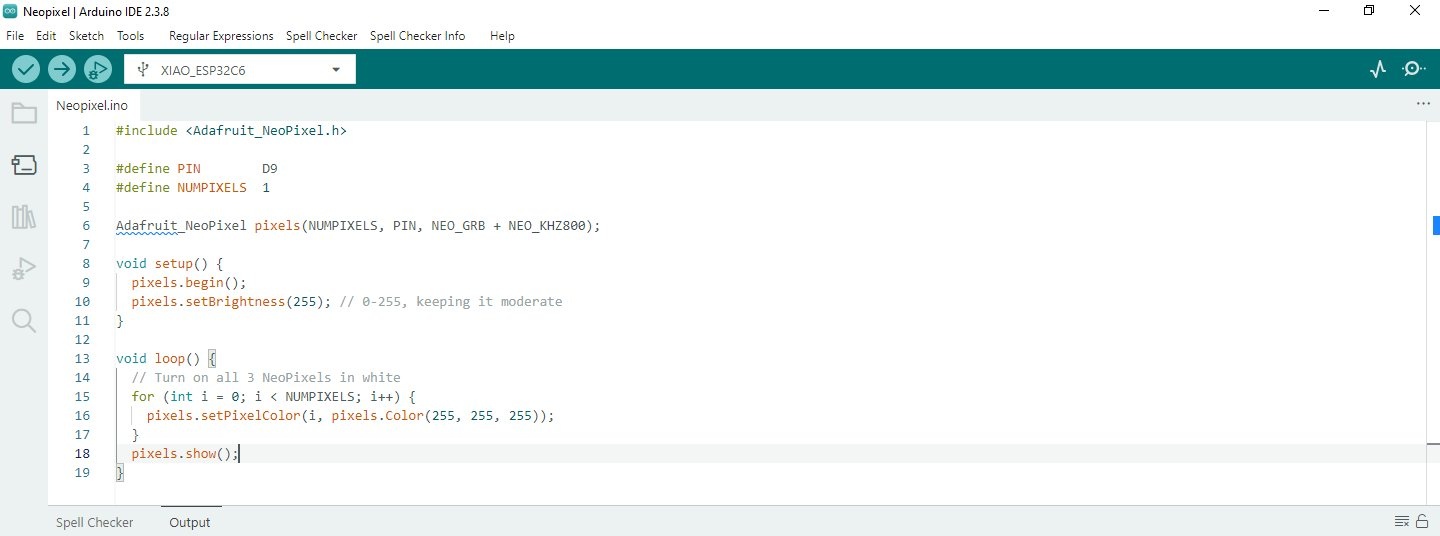Click the 'void setup()' declaration
Viewport: 1440px width, 536px height.
162,264
